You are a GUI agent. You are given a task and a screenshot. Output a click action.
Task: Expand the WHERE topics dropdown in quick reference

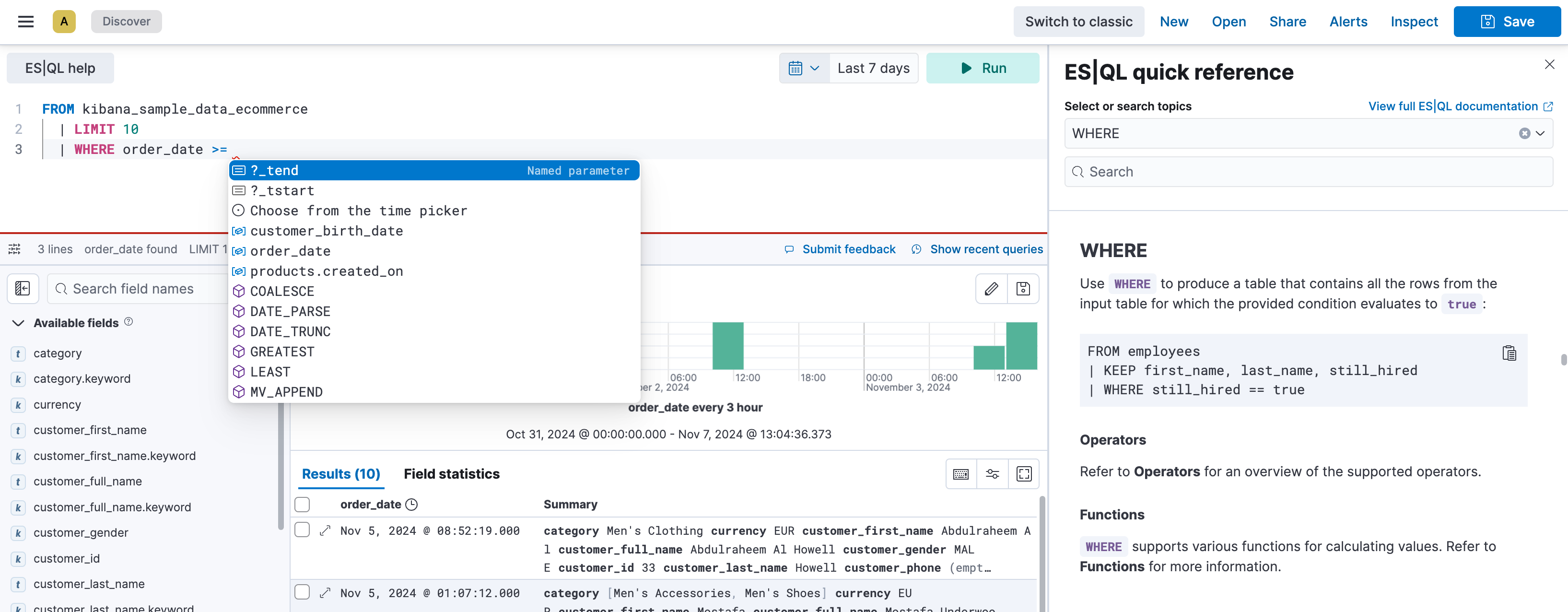1541,133
